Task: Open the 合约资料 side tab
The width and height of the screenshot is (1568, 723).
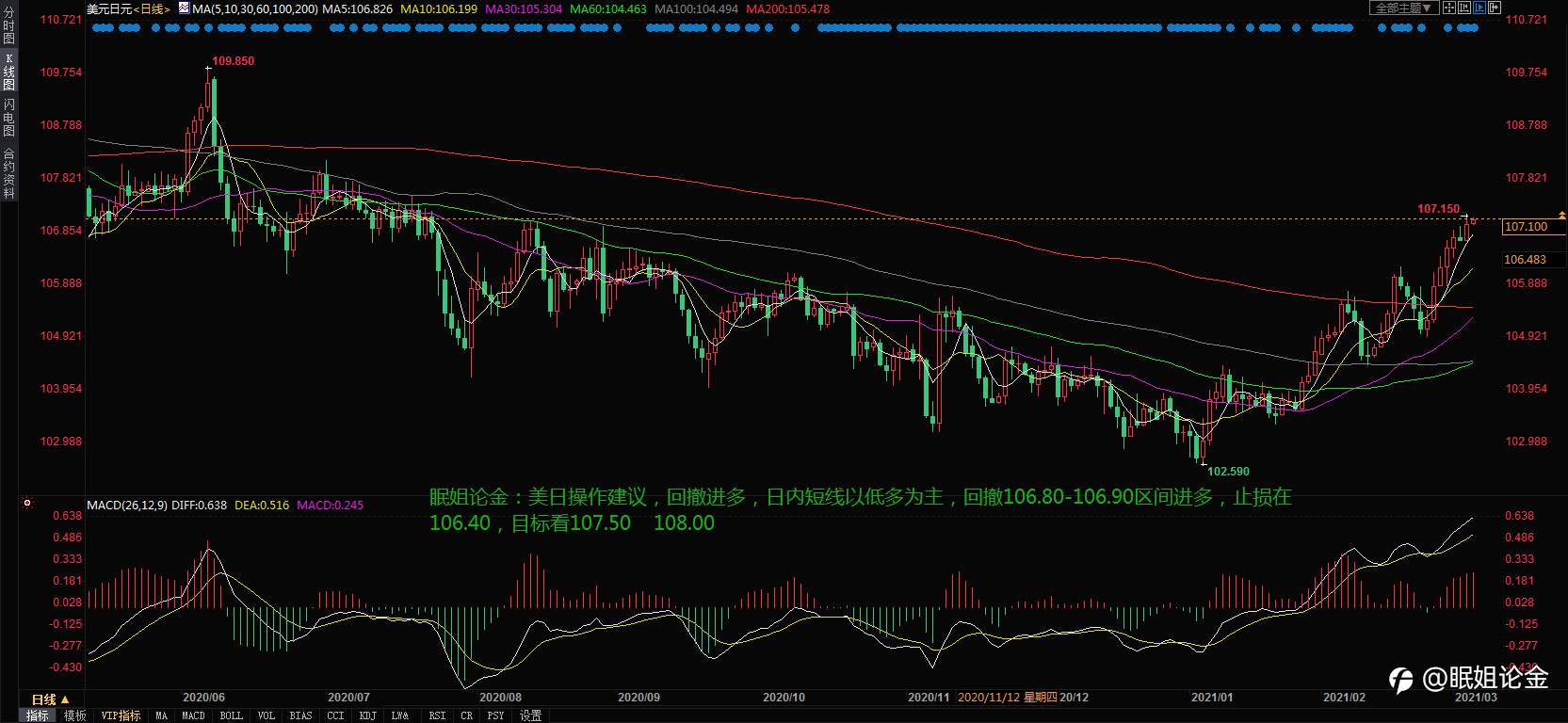Action: (x=8, y=172)
